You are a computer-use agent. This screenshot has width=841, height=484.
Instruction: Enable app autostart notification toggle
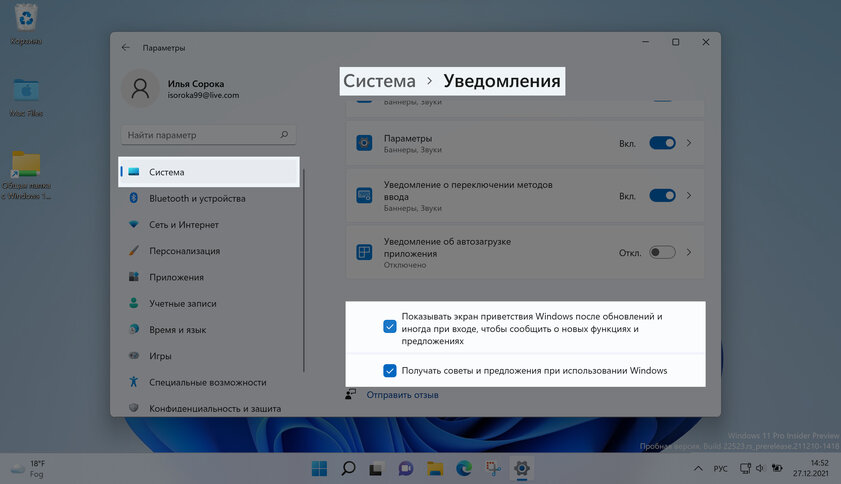click(x=662, y=252)
